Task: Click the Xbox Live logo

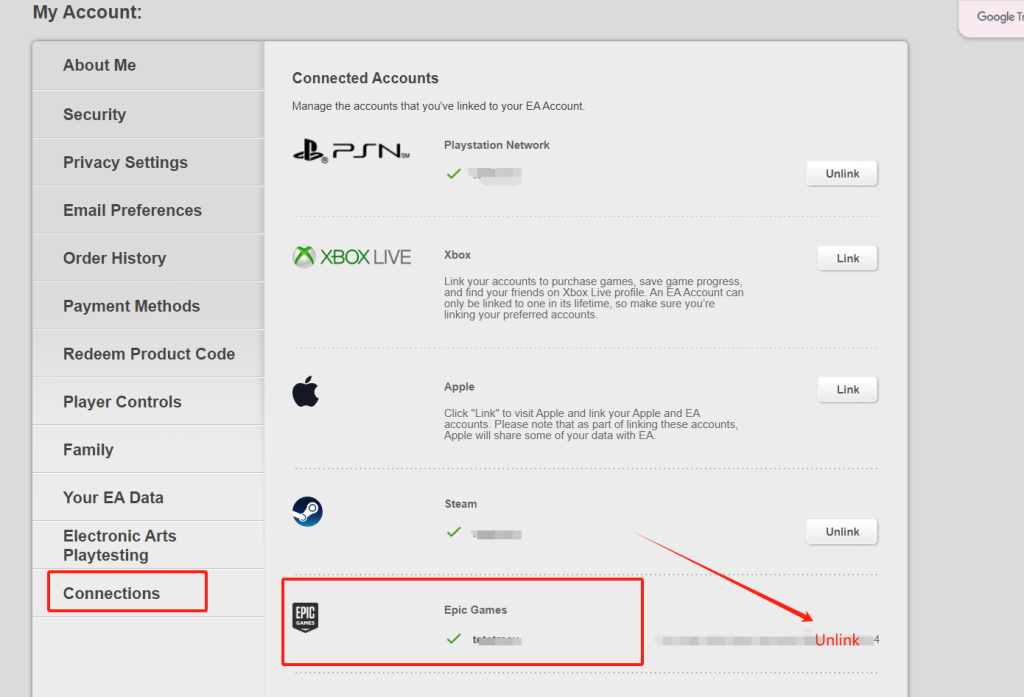Action: click(352, 257)
